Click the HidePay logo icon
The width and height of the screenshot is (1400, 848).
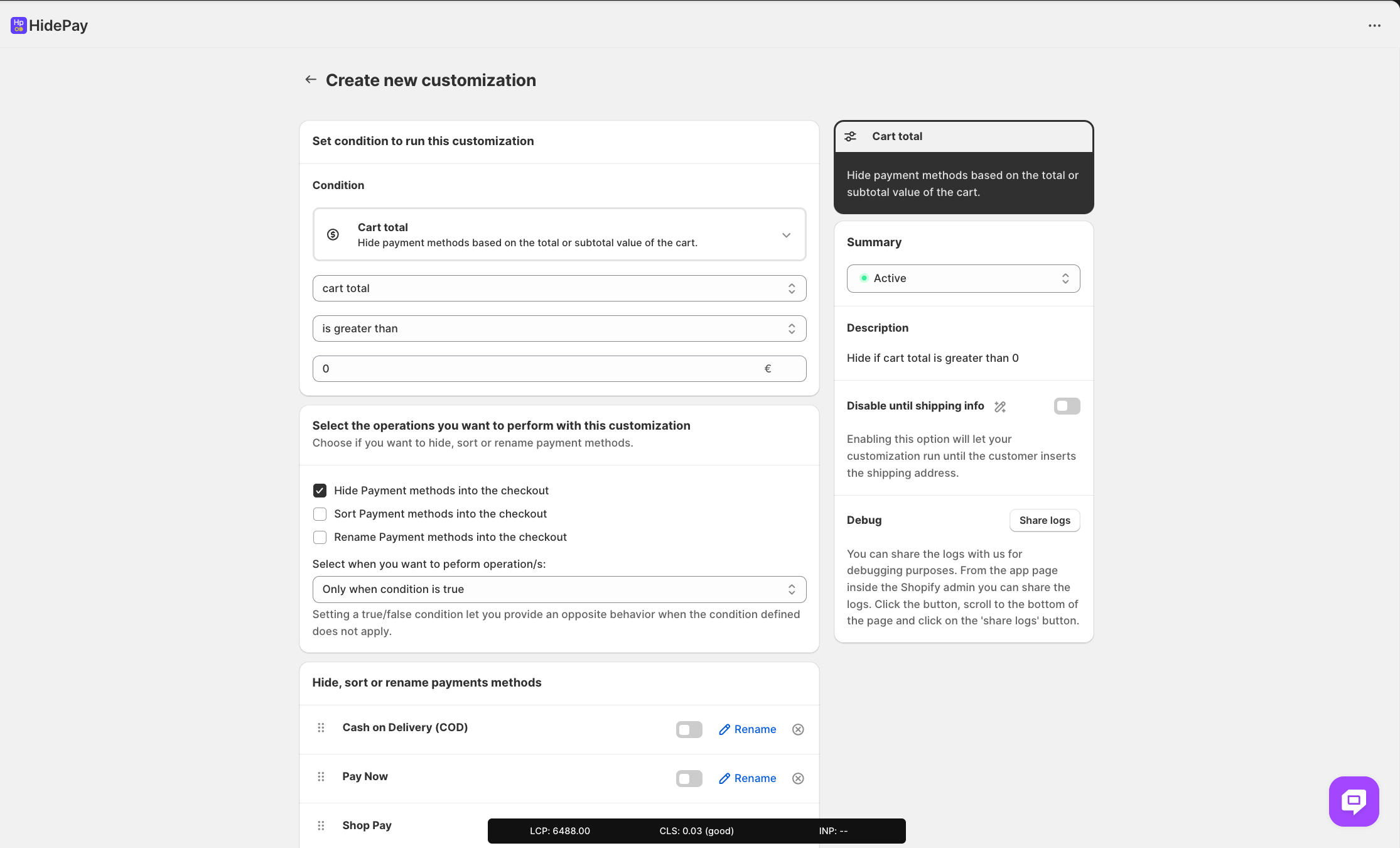coord(18,25)
